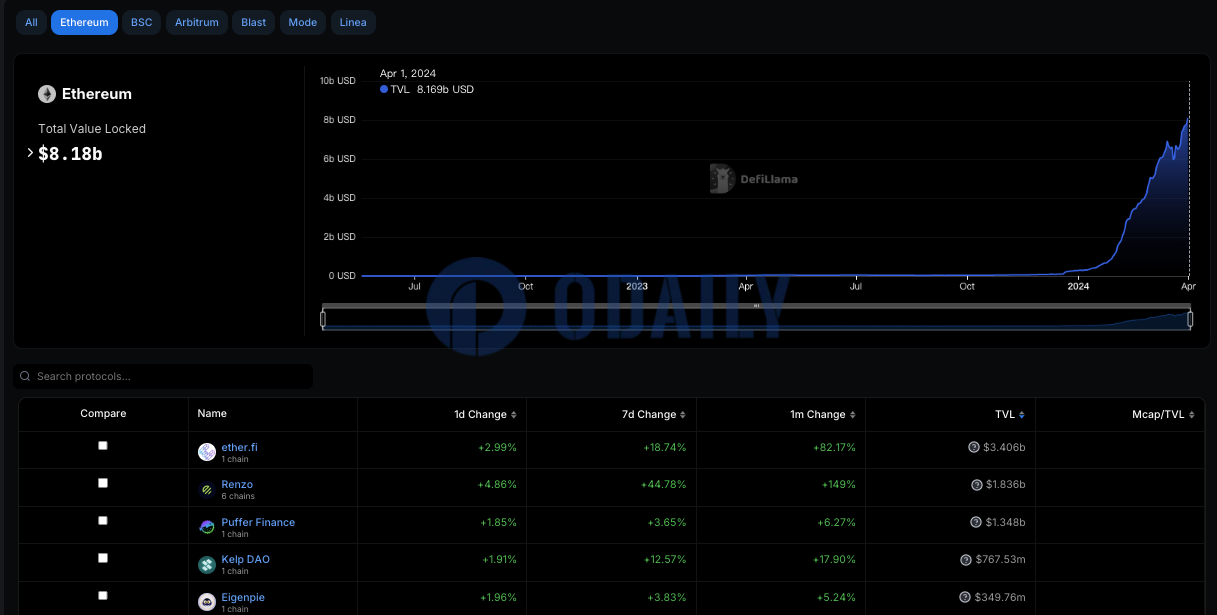The image size is (1217, 615).
Task: Open the Renzo protocol link
Action: pos(237,484)
